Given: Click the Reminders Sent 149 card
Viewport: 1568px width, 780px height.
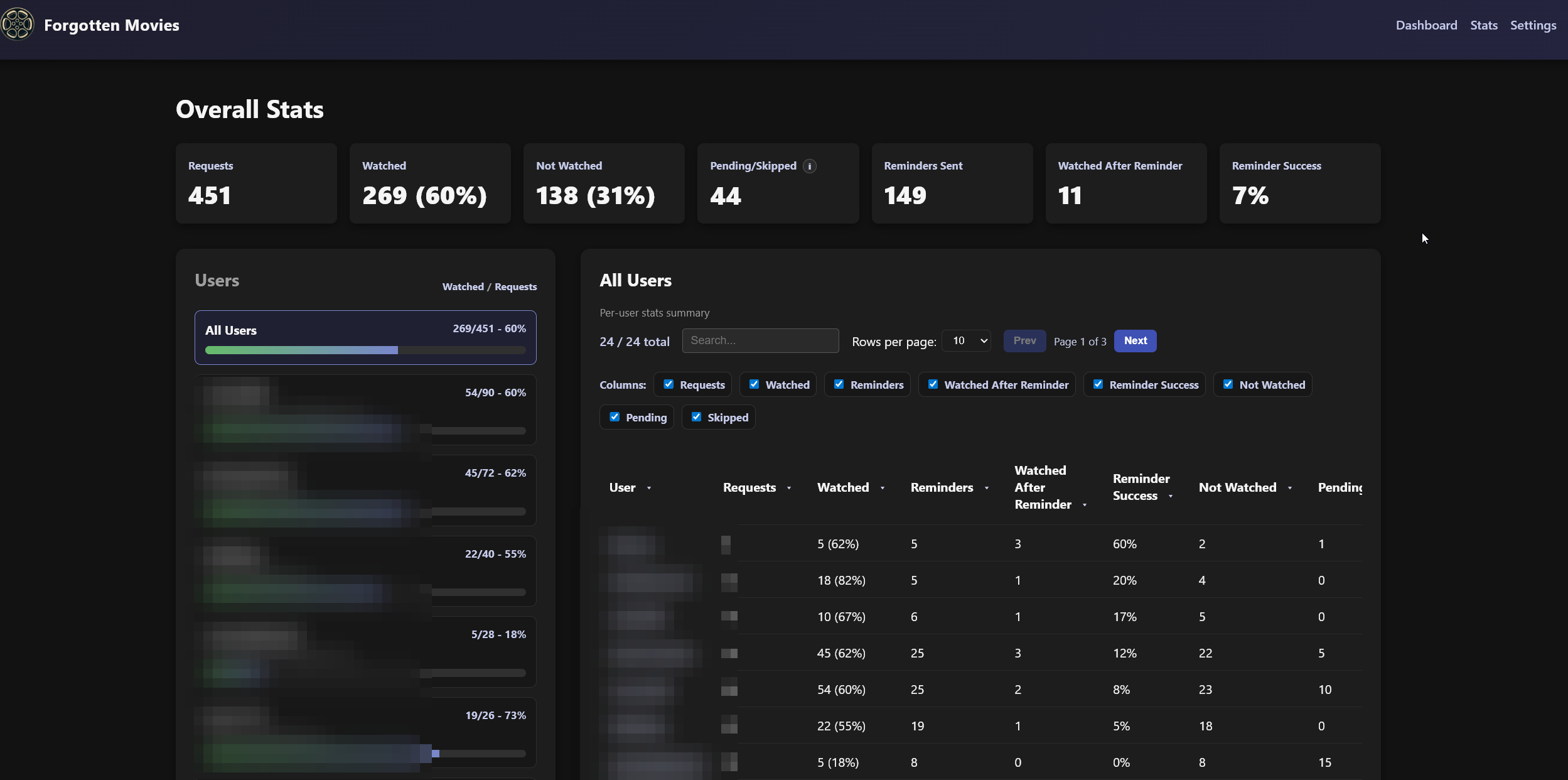Looking at the screenshot, I should (952, 183).
